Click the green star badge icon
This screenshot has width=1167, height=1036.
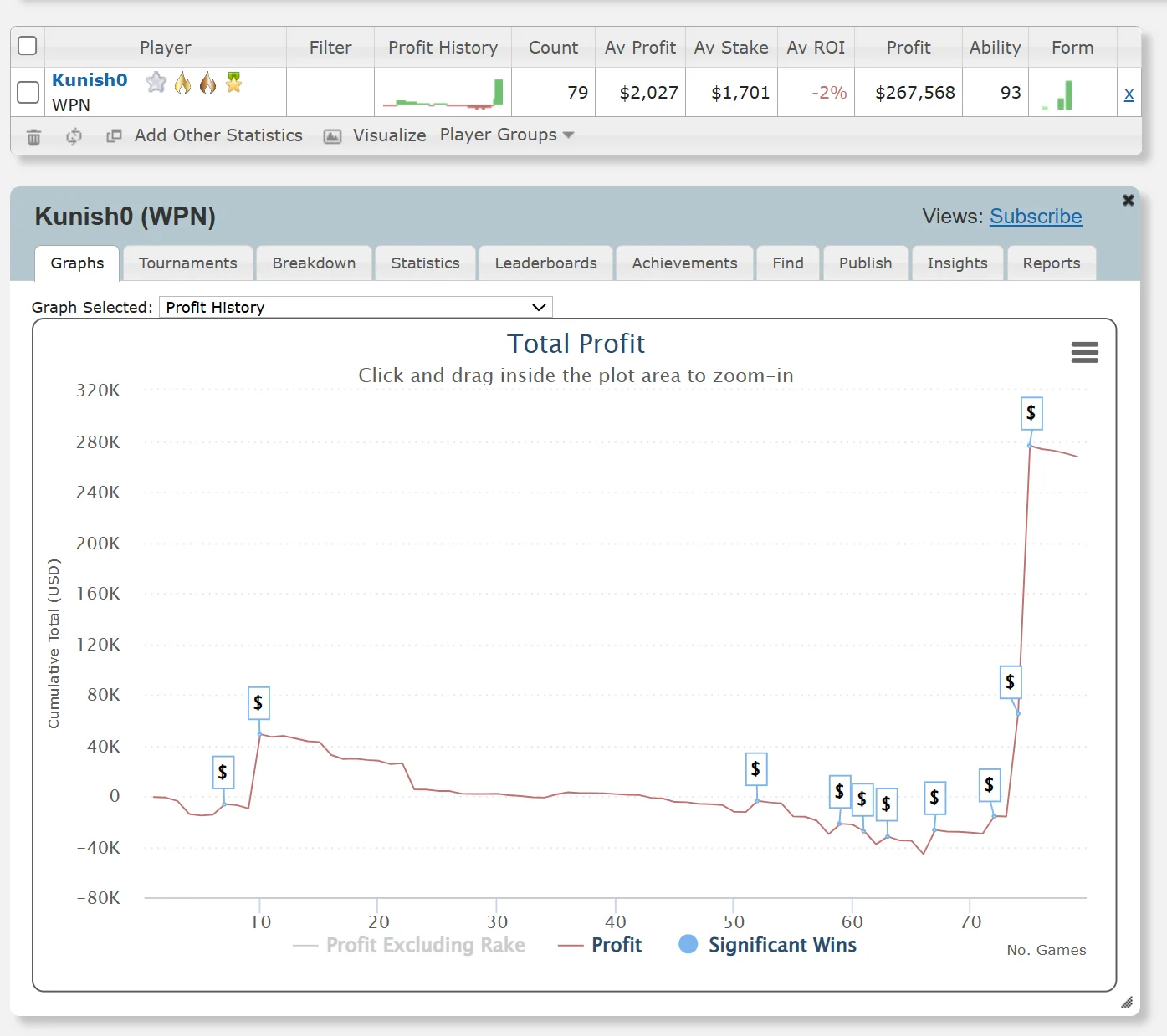tap(234, 82)
